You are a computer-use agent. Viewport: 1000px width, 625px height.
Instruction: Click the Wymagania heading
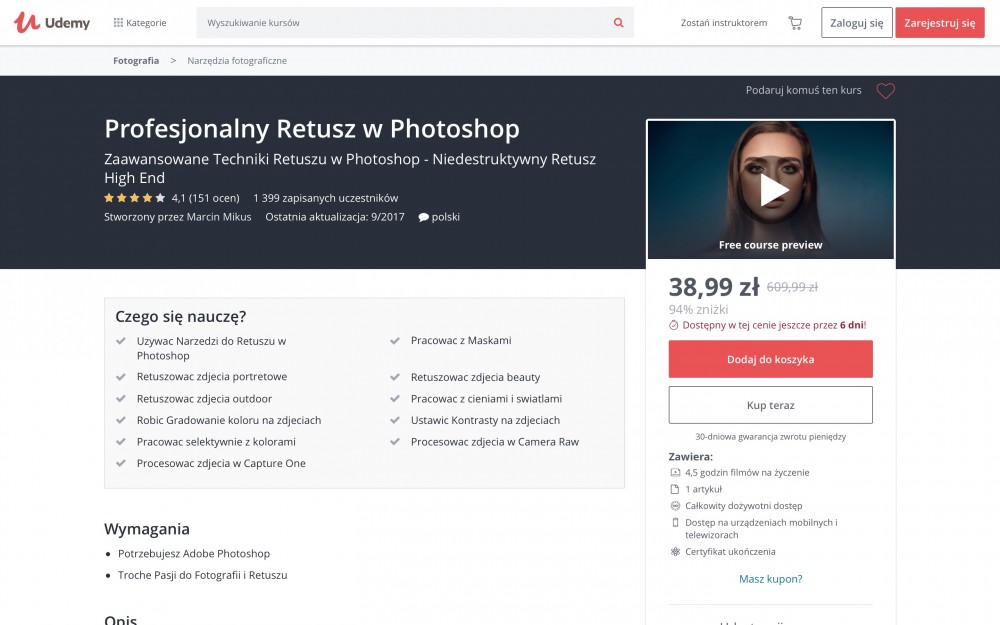[147, 529]
